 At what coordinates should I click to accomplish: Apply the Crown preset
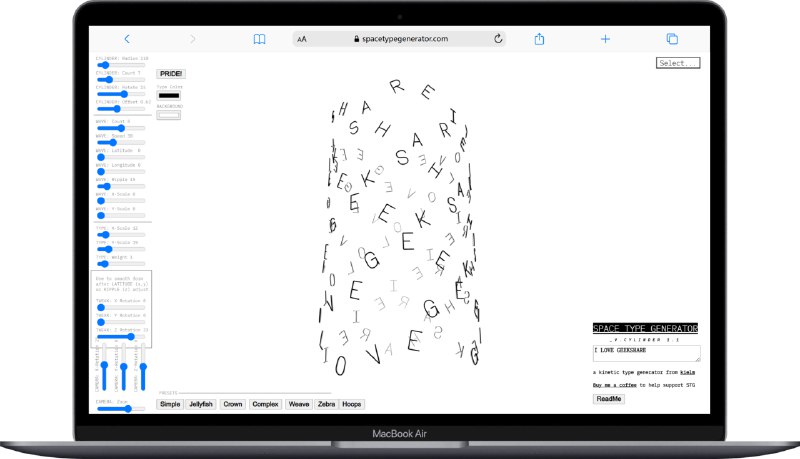233,404
